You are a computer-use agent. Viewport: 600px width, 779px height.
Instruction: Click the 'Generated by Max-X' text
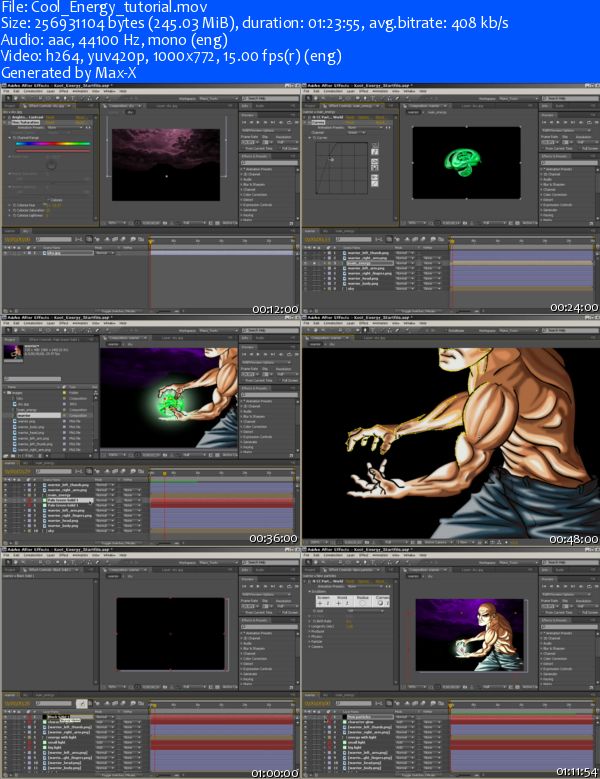[69, 73]
